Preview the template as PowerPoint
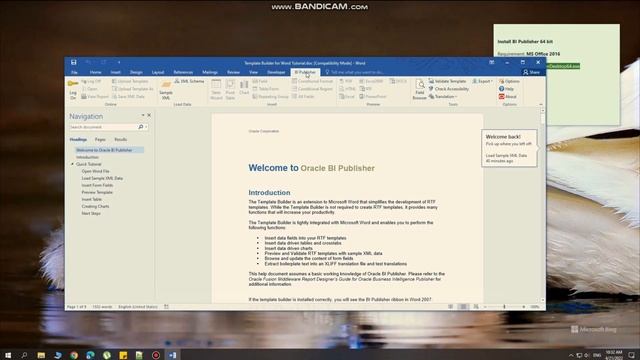The image size is (640, 360). tap(373, 97)
